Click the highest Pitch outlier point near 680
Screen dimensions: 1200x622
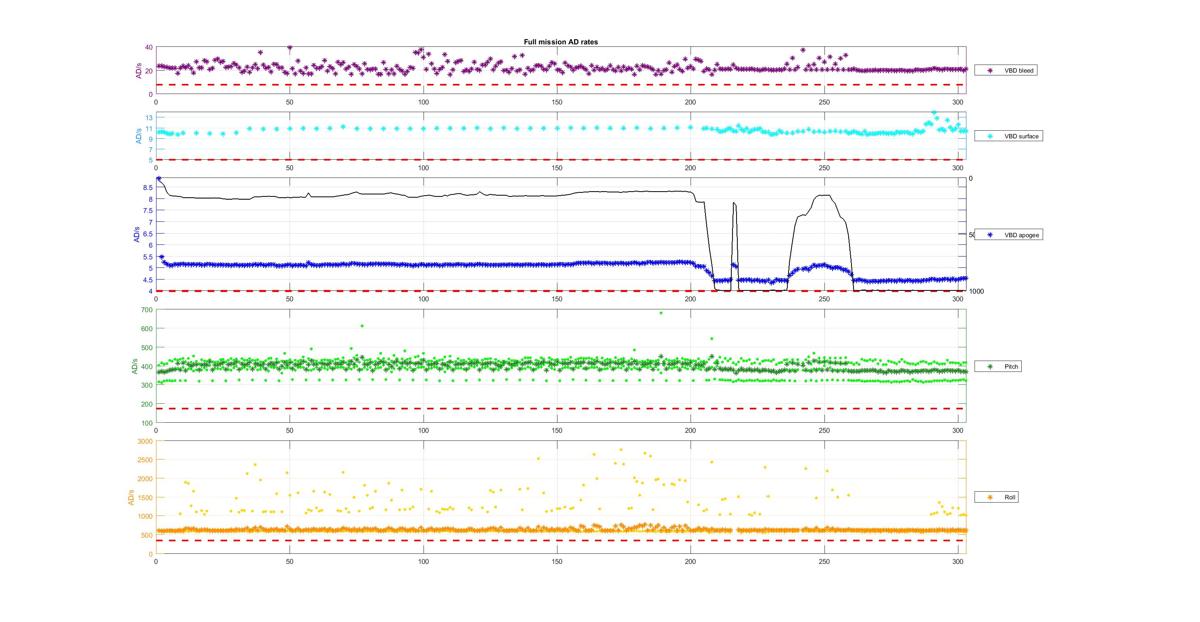660,313
